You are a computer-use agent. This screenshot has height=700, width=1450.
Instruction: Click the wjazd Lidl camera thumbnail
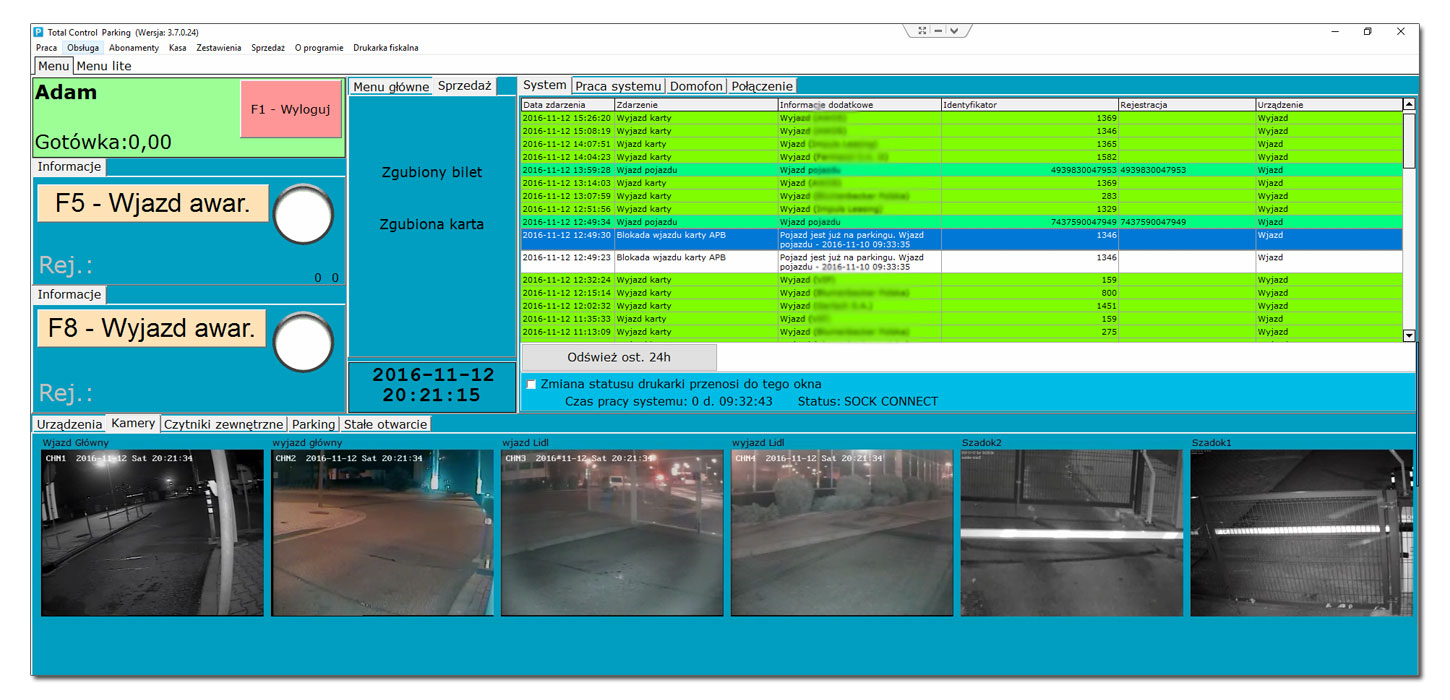610,532
